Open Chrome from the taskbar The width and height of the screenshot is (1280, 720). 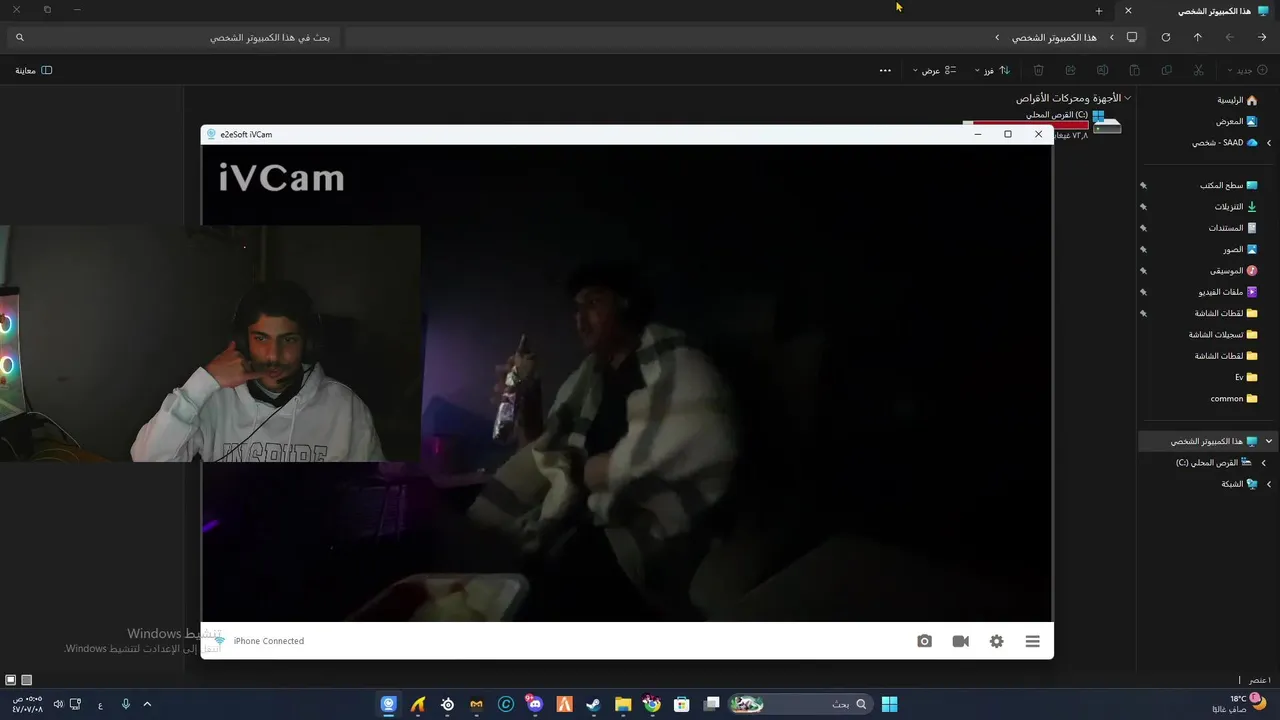[x=652, y=704]
